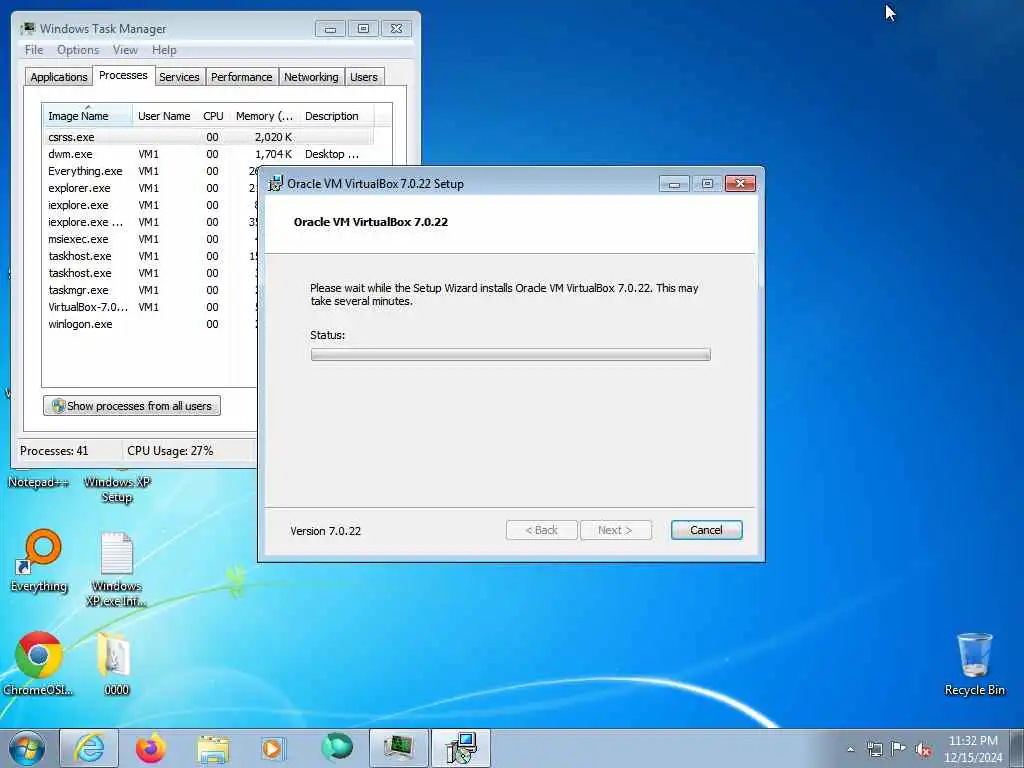
Task: Select the taskmgr.exe process row
Action: (150, 290)
